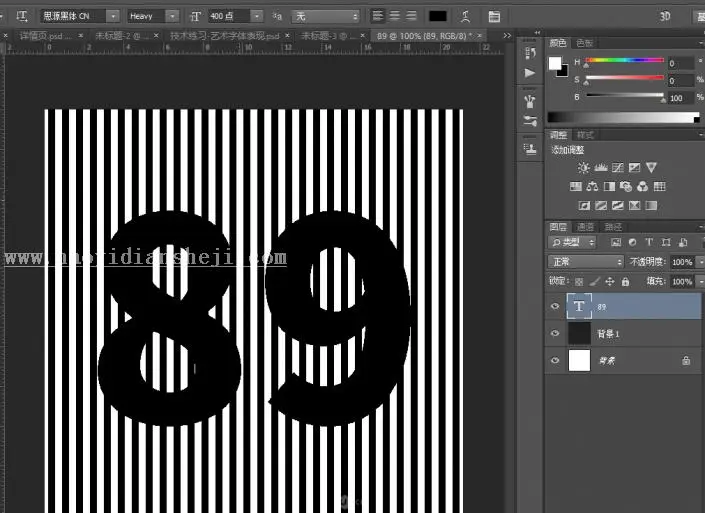Open the 400 点 font size dropdown
The width and height of the screenshot is (705, 513).
pos(257,17)
